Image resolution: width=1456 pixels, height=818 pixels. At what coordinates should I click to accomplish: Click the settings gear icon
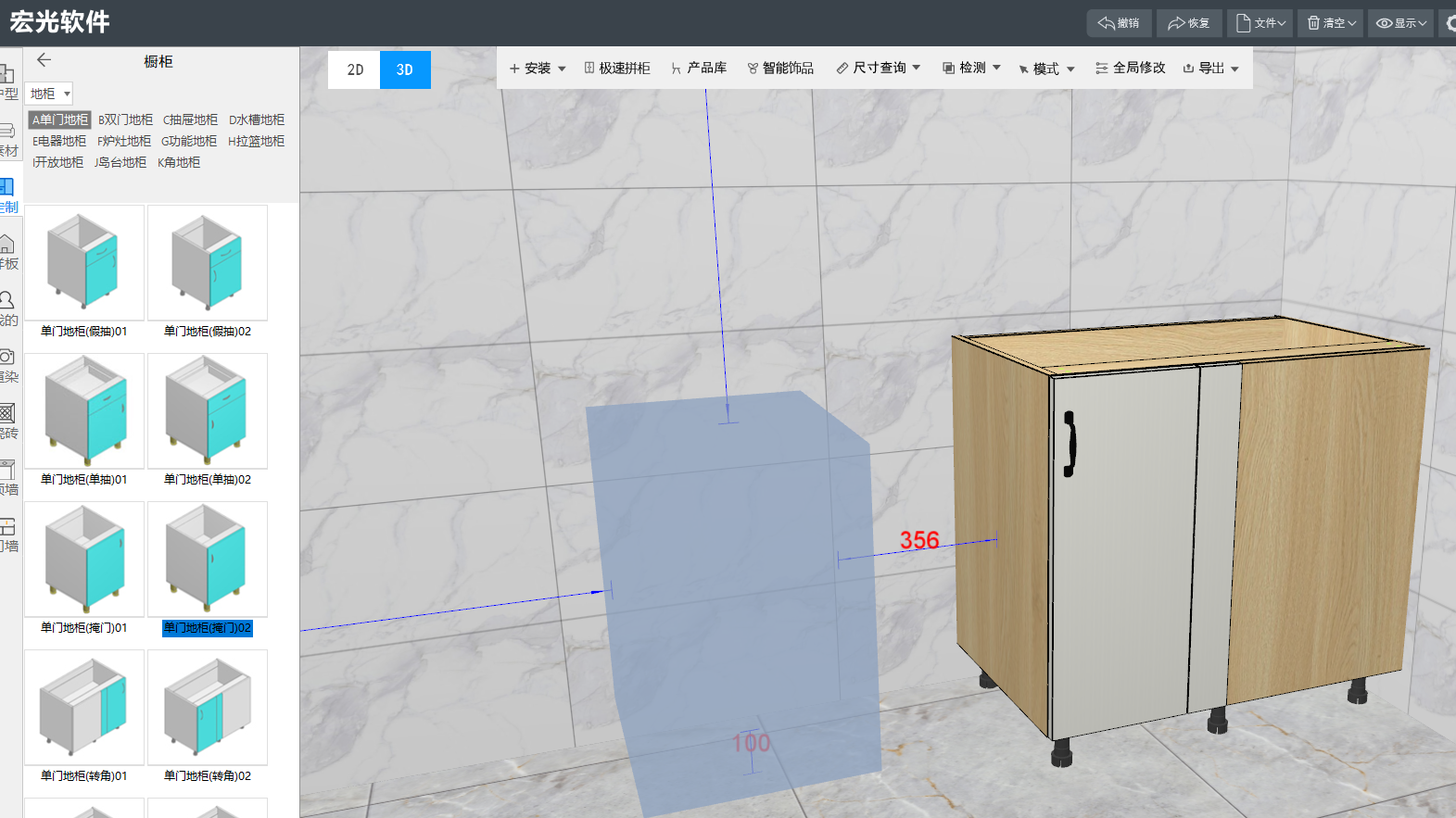click(1450, 23)
